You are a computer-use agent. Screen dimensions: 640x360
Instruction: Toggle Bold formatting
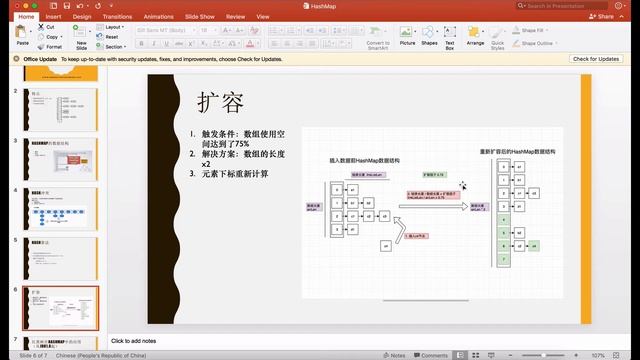click(x=141, y=44)
